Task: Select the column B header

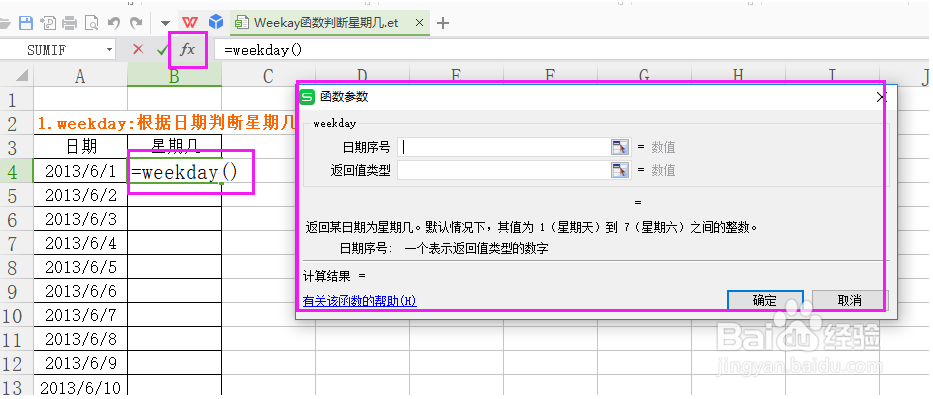Action: [x=174, y=76]
